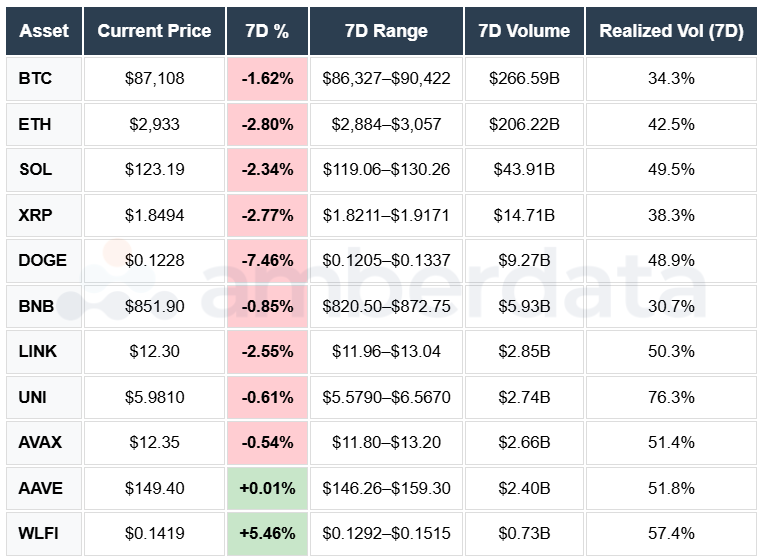Sort by the Current Price header

point(154,31)
